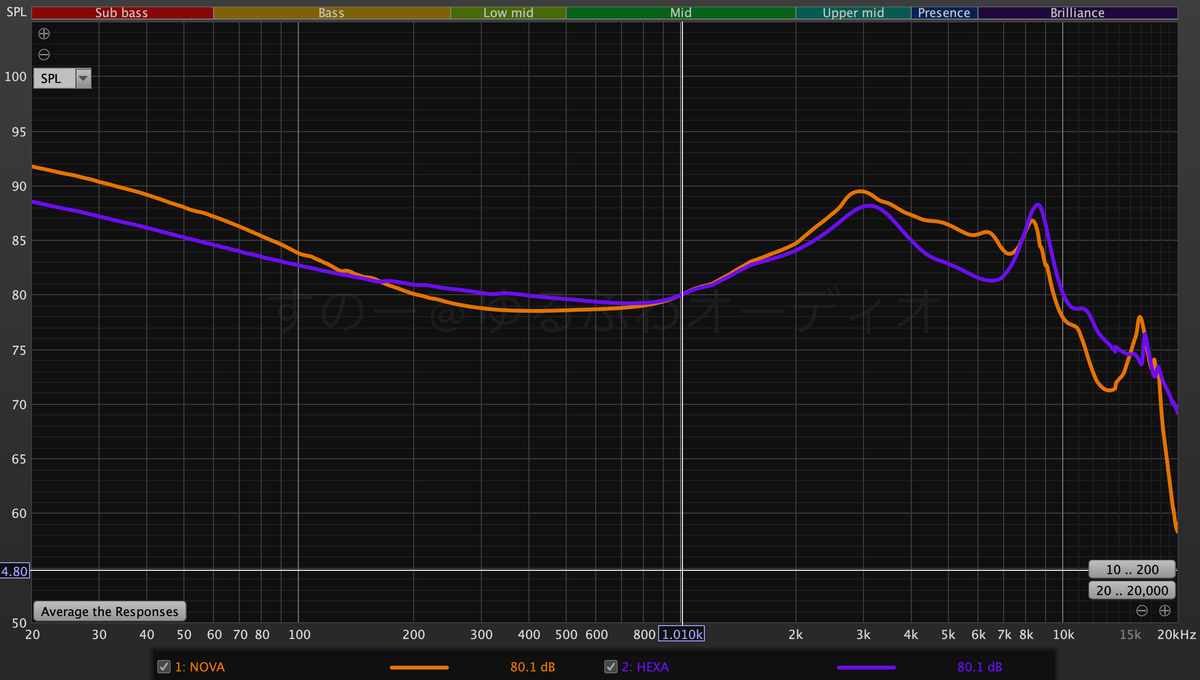Set frequency range to 10 .. 200
The width and height of the screenshot is (1200, 680).
[x=1133, y=570]
